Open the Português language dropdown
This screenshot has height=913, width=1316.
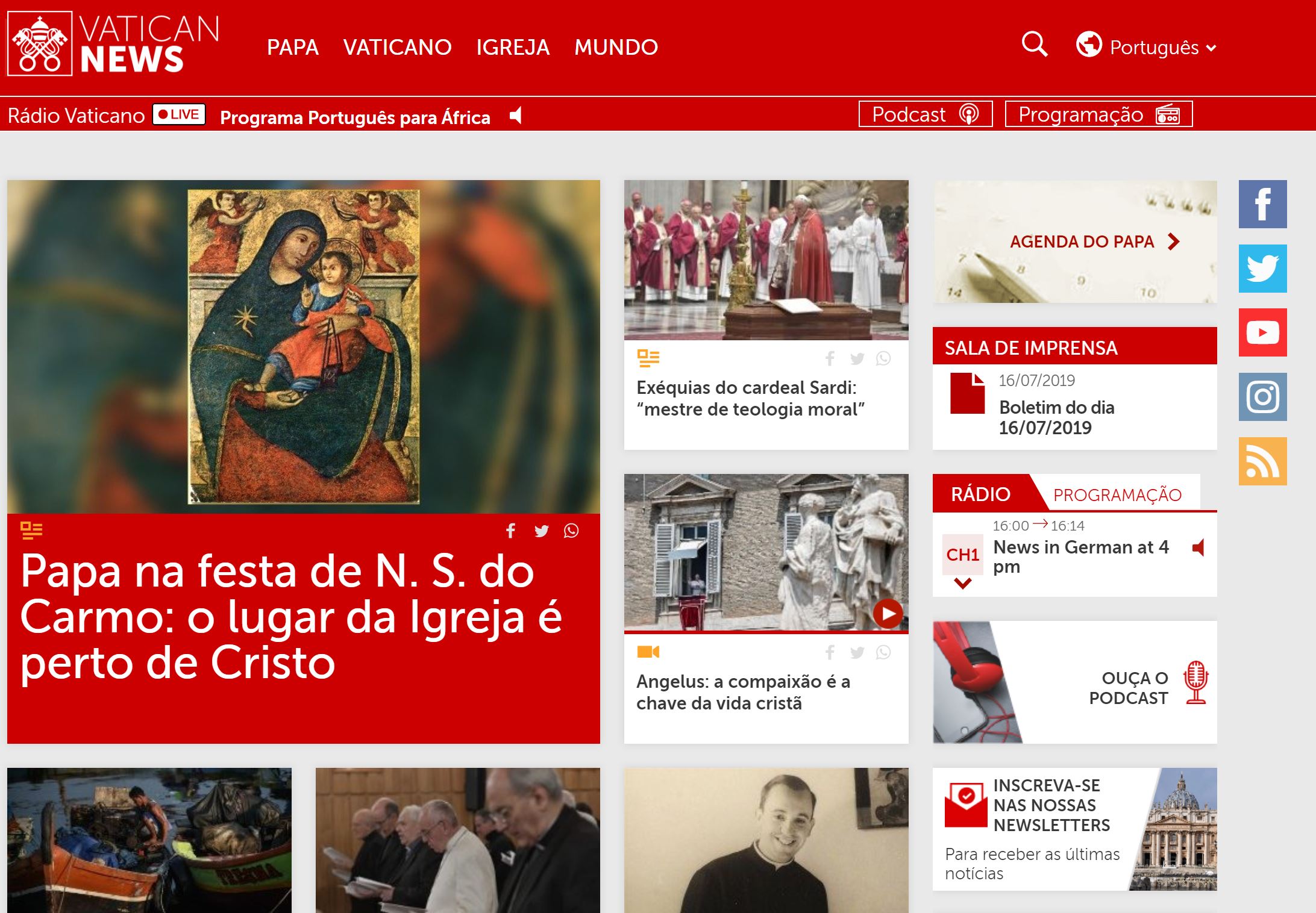[1147, 46]
